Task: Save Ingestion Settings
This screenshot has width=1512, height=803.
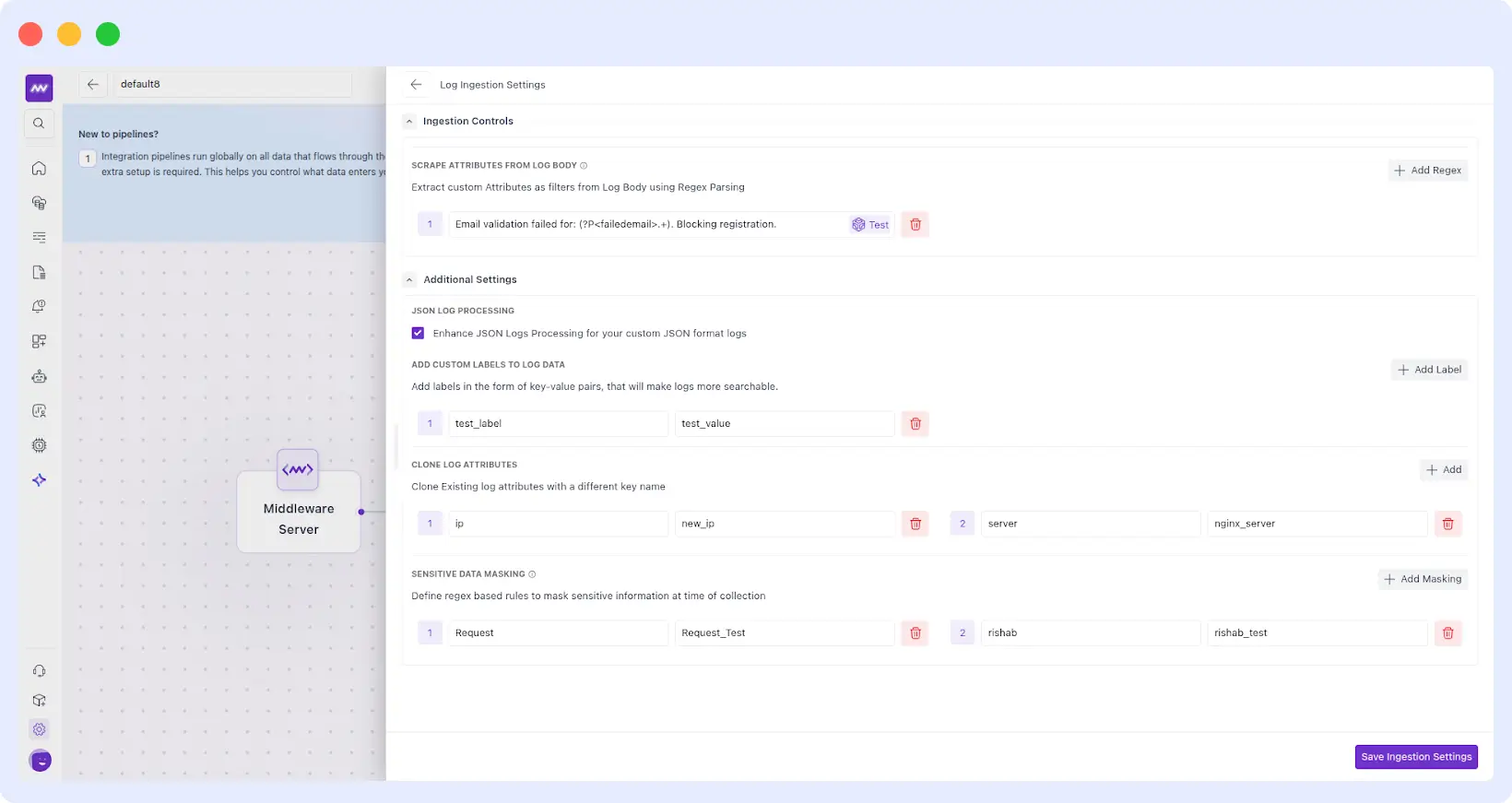Action: click(x=1416, y=757)
